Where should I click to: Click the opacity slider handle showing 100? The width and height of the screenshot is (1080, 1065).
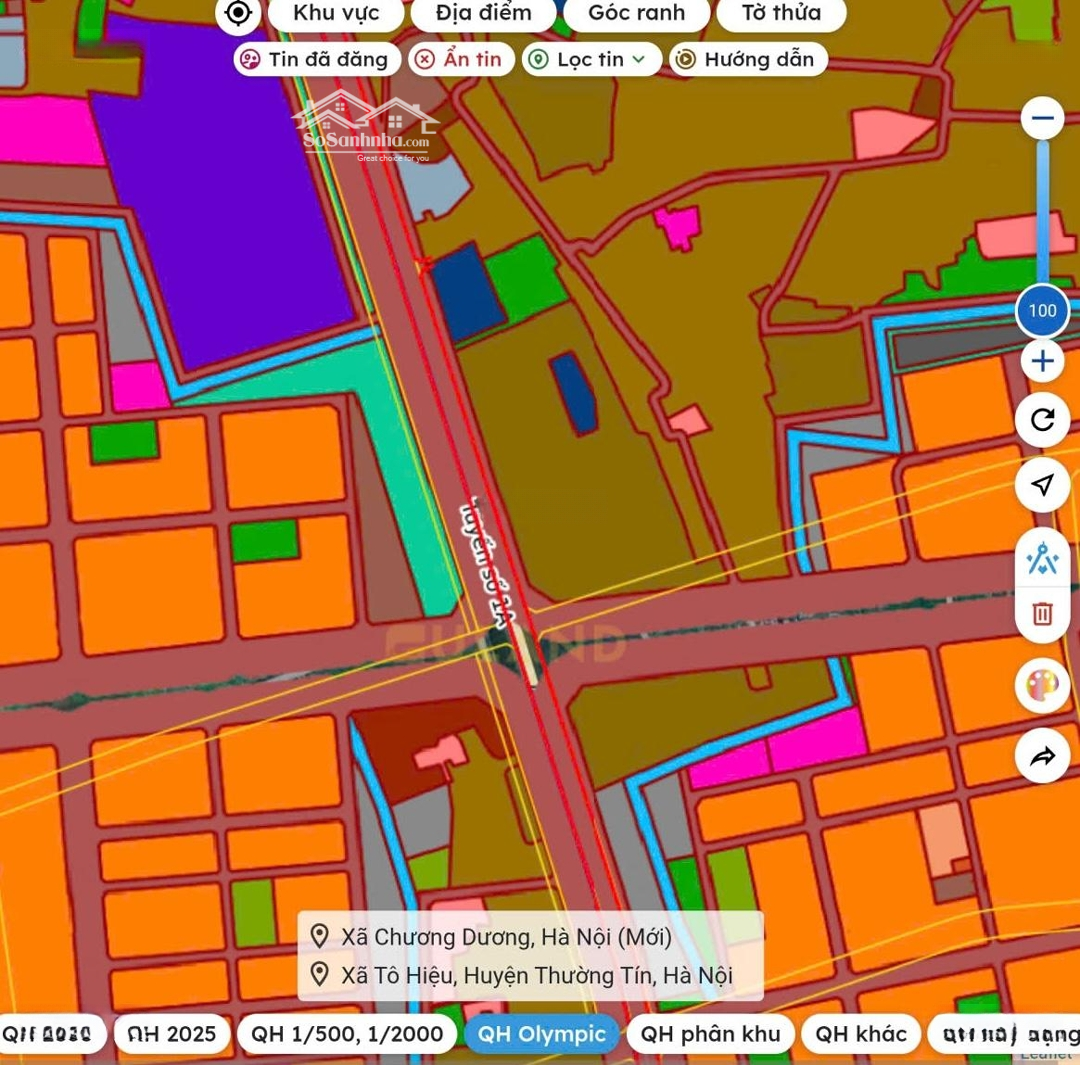[1042, 311]
